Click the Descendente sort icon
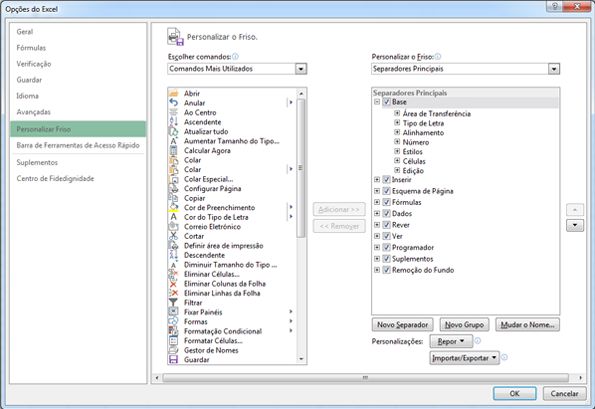 pyautogui.click(x=173, y=255)
